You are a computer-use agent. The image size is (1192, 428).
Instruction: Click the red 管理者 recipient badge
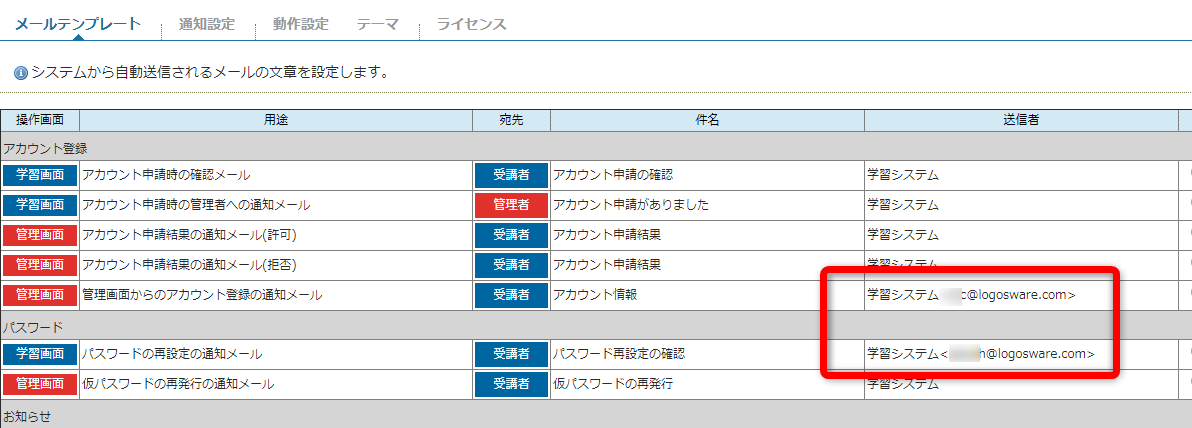click(511, 206)
